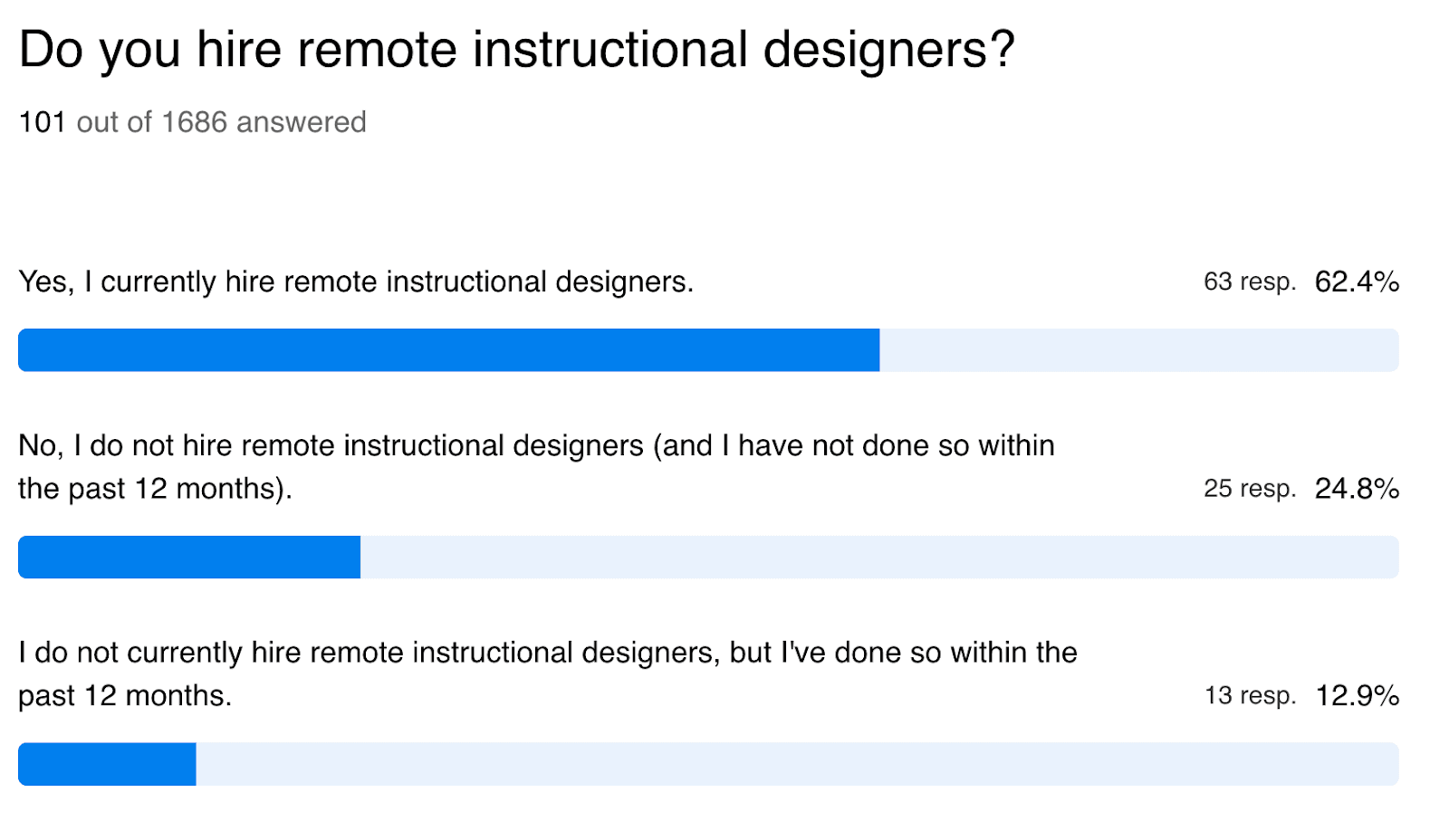The image size is (1449, 840).
Task: Click the survey question title heading
Action: pos(517,50)
